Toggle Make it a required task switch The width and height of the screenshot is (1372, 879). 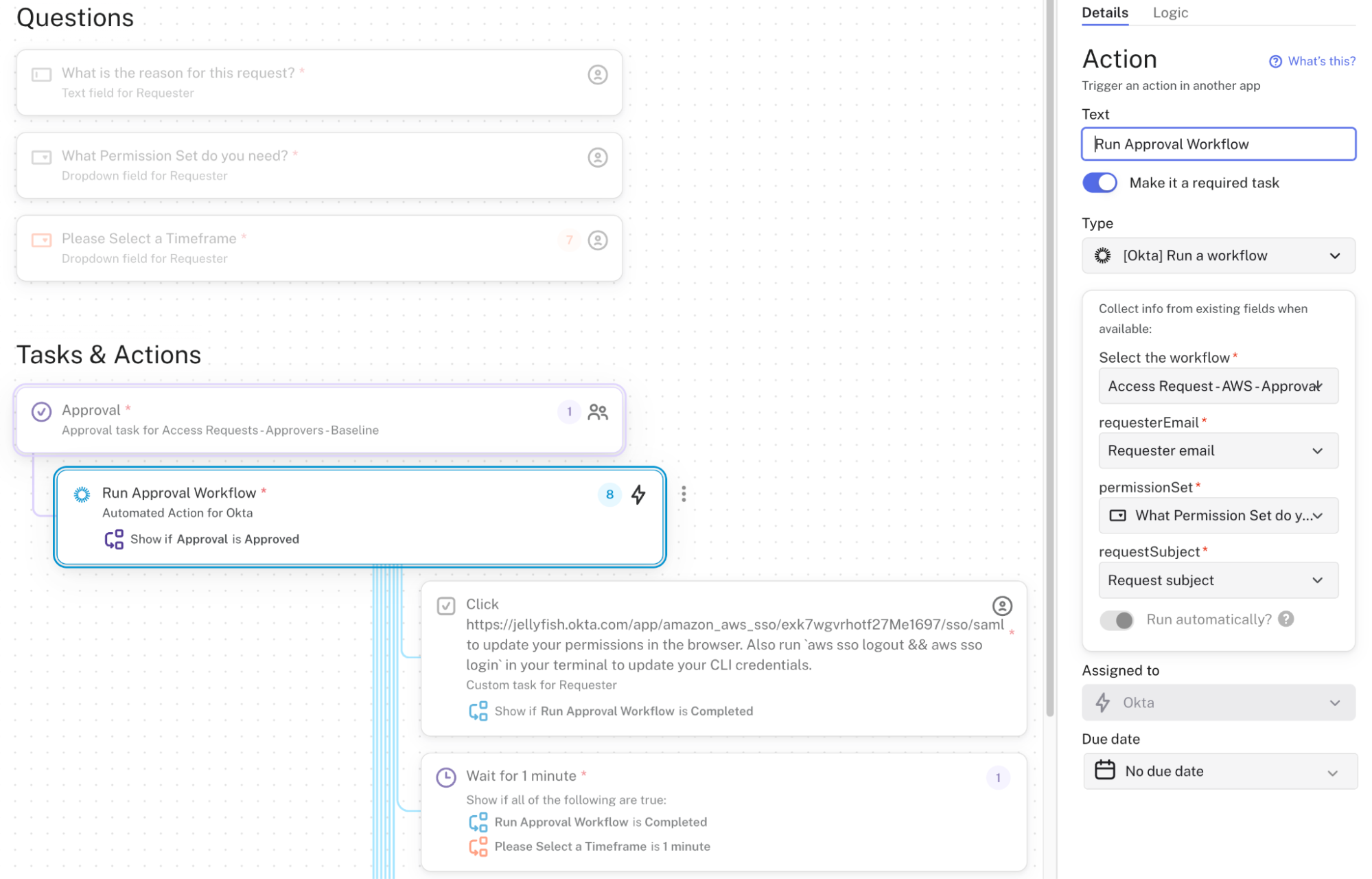pos(1100,183)
